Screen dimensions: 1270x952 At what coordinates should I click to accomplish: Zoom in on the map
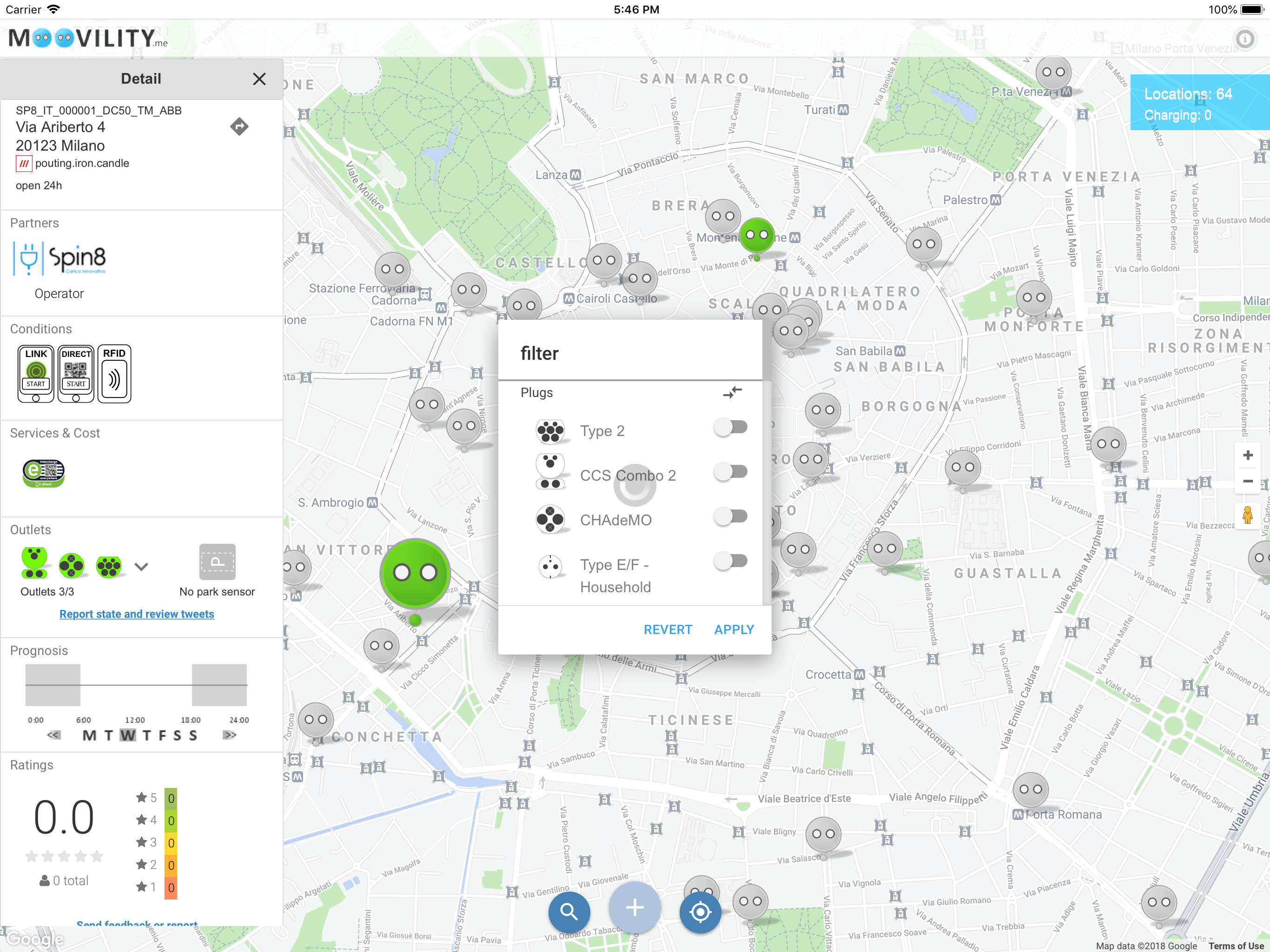(x=1247, y=456)
